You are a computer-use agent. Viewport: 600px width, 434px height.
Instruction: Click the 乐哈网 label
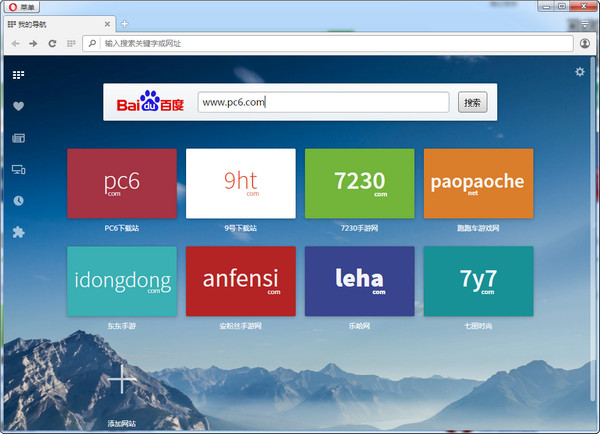click(360, 326)
